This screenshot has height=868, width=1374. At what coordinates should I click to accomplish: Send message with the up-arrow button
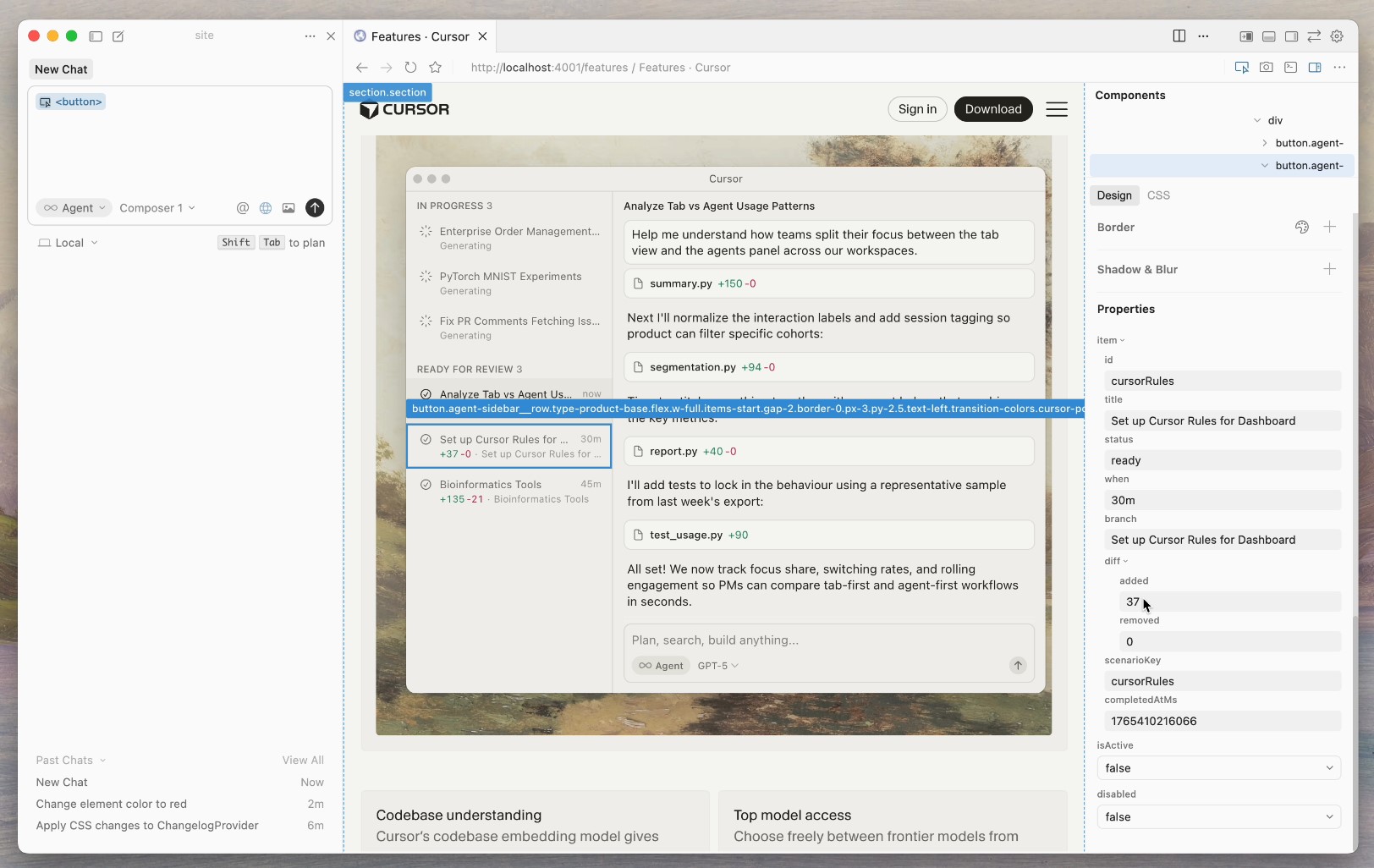(x=315, y=208)
